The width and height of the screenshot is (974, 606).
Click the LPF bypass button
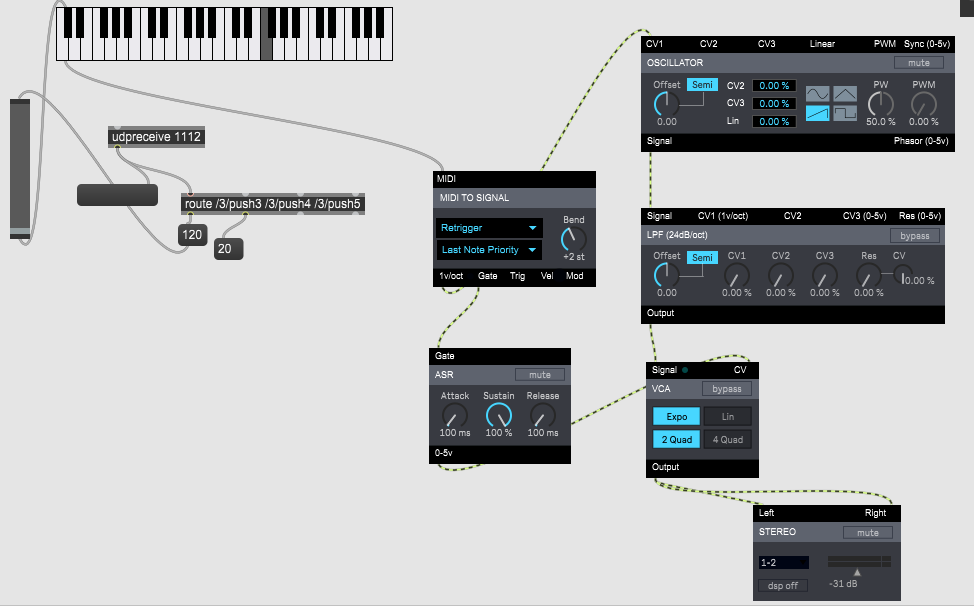tap(915, 236)
